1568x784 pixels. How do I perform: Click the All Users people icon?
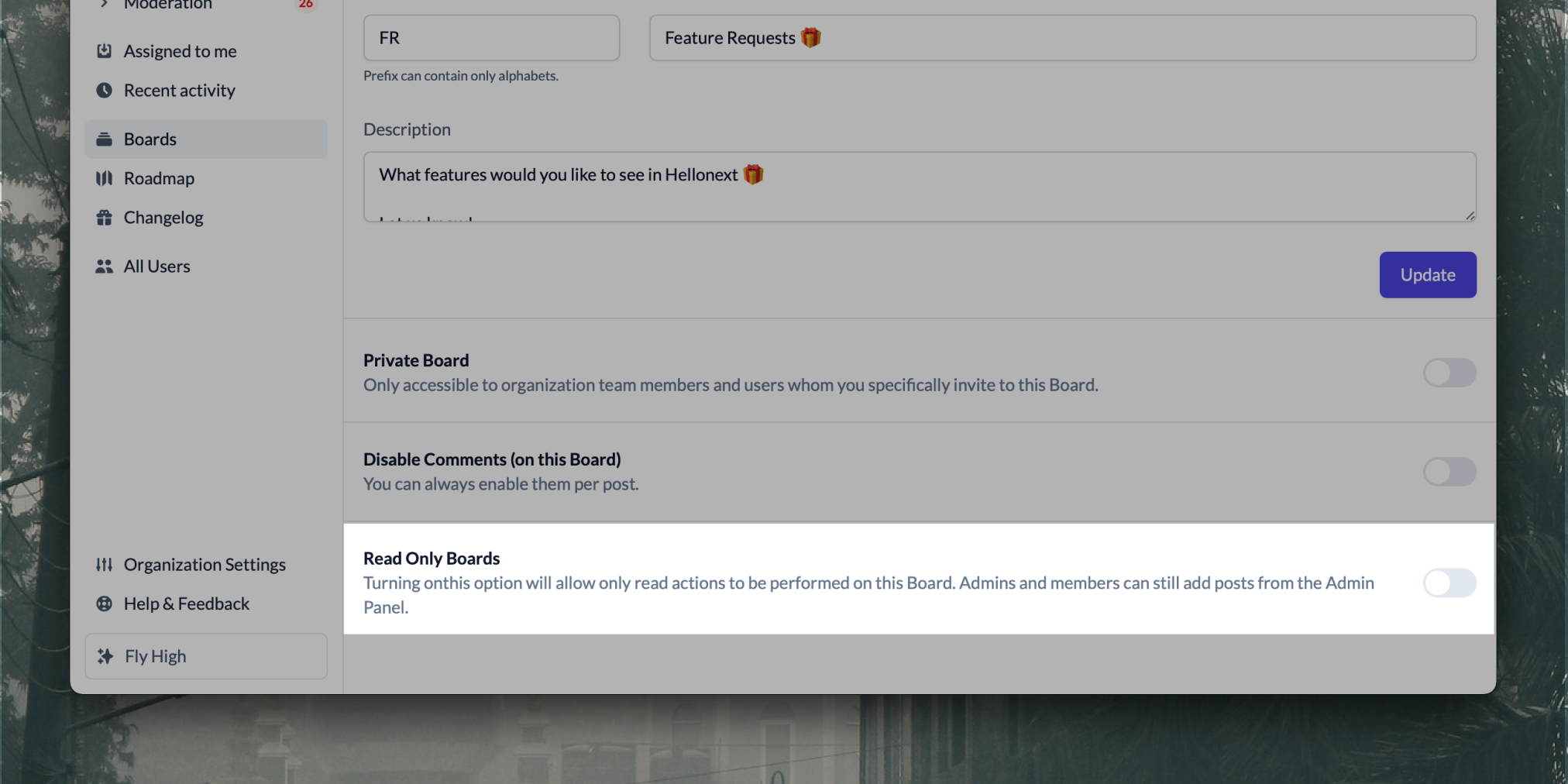(104, 266)
